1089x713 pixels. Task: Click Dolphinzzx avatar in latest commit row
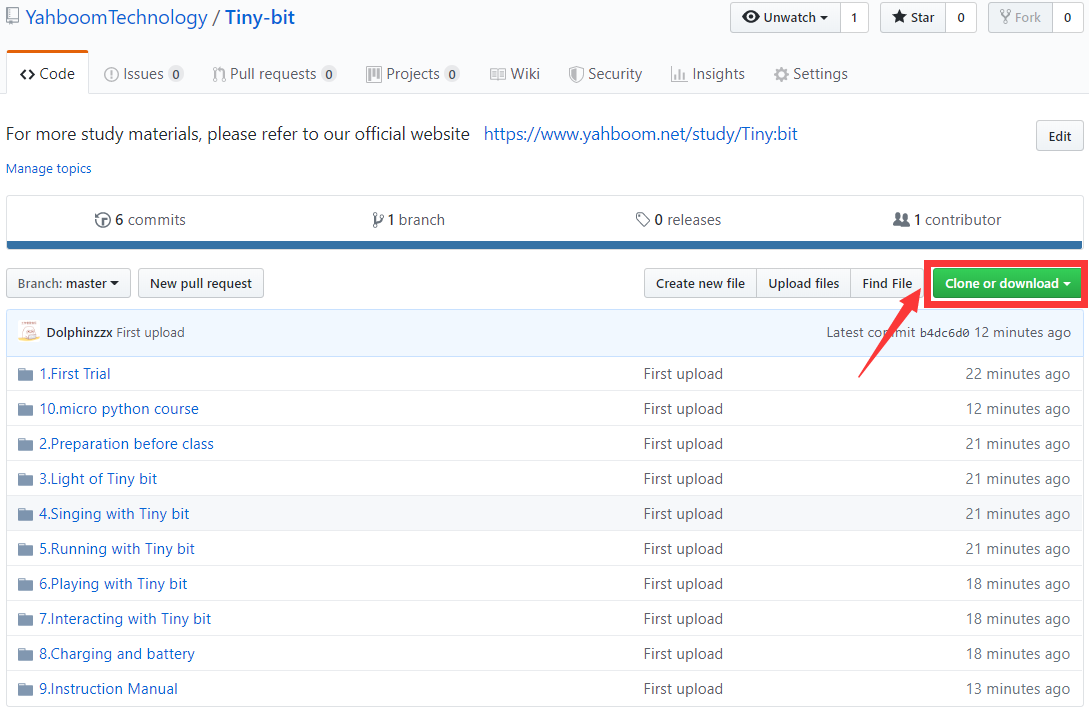click(x=29, y=332)
